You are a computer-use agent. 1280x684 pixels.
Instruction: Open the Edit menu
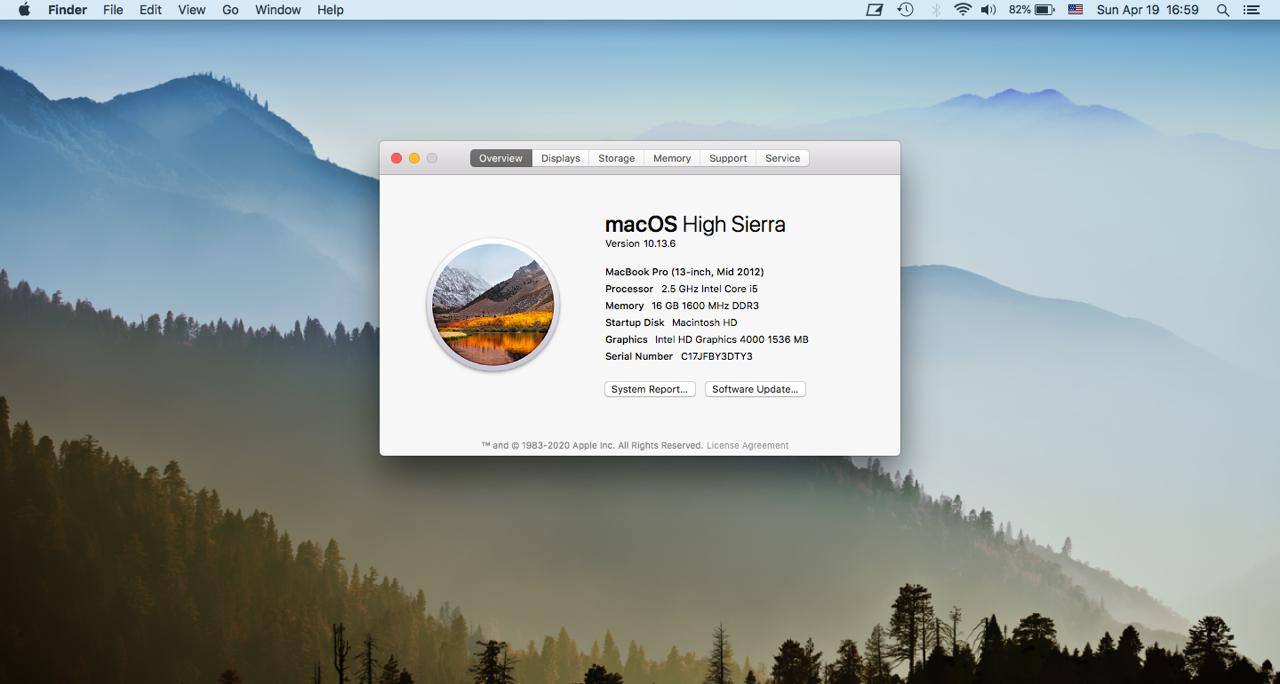150,9
